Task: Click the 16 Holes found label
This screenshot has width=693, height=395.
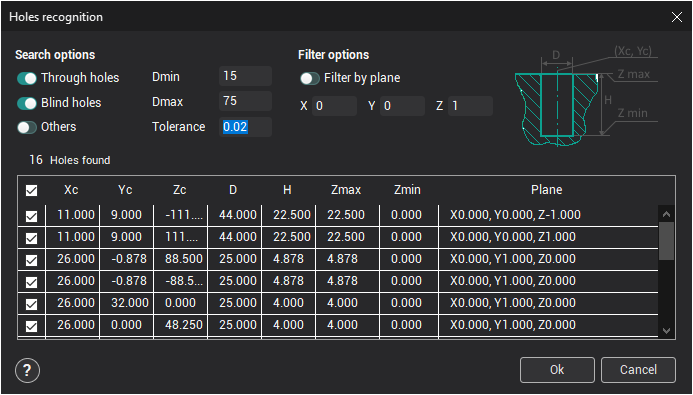Action: point(70,160)
